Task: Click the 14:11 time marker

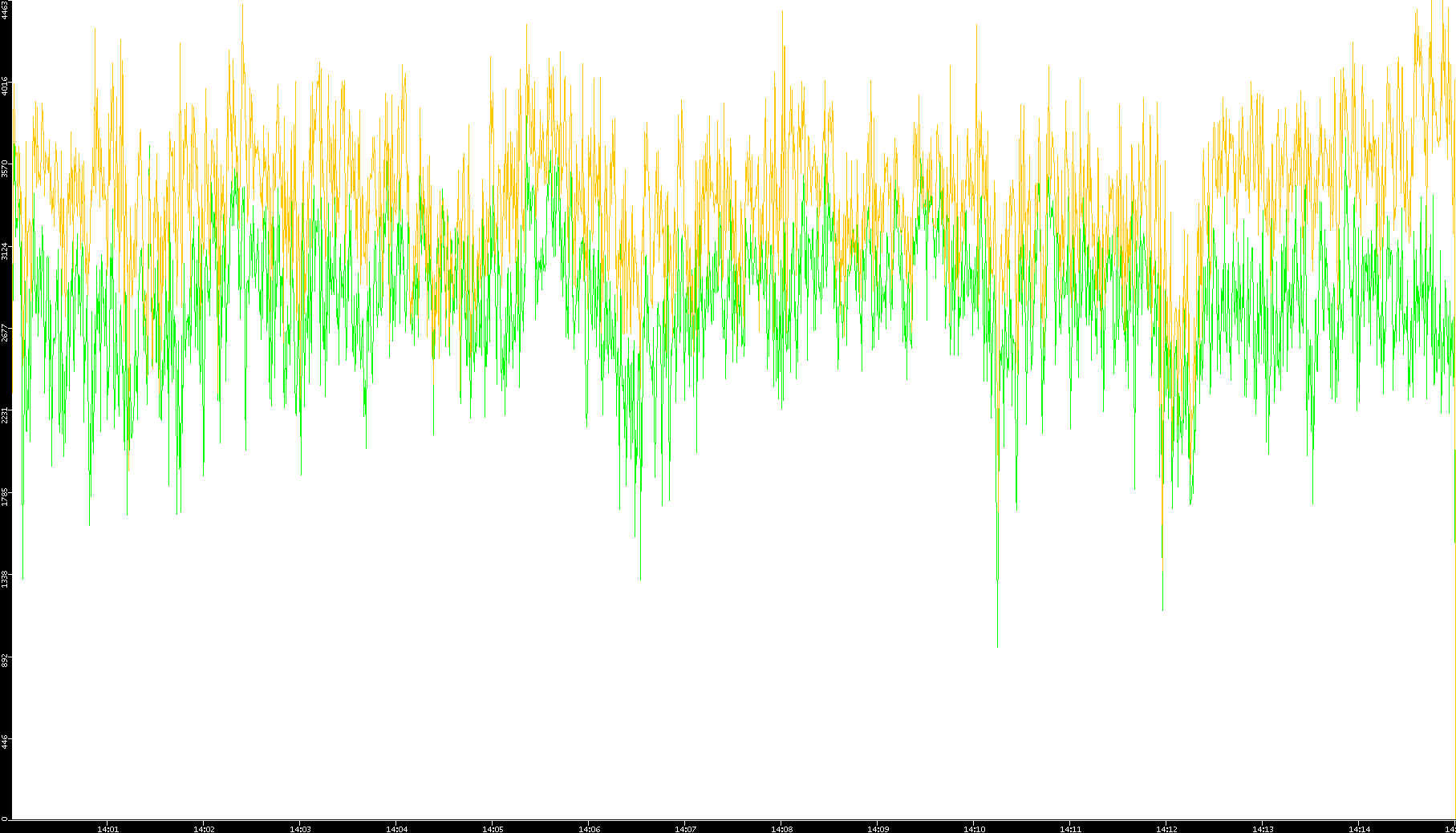Action: [x=1070, y=829]
